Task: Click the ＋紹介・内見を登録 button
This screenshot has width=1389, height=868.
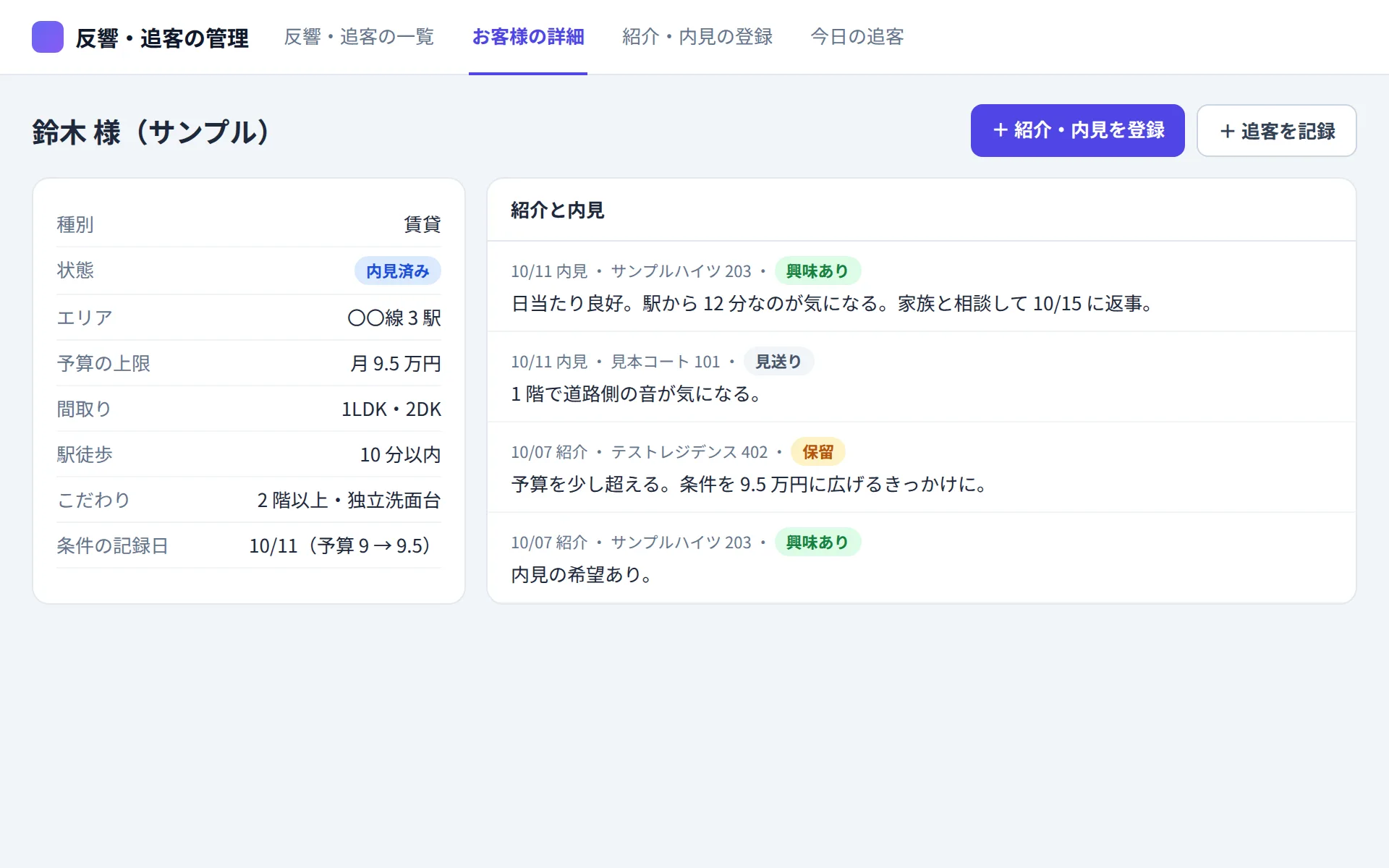Action: (1078, 130)
